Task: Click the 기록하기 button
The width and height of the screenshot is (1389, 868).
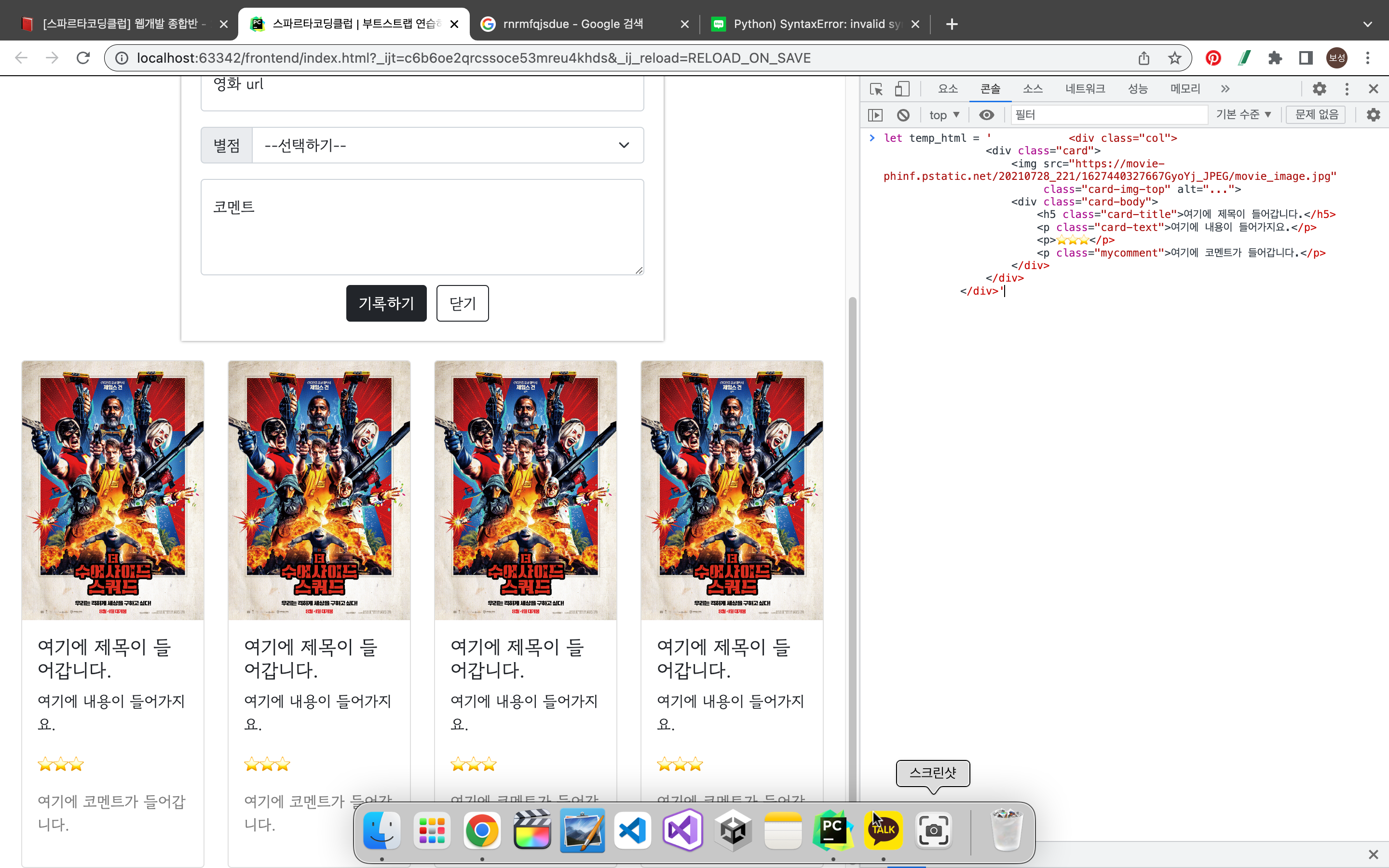Action: point(386,303)
